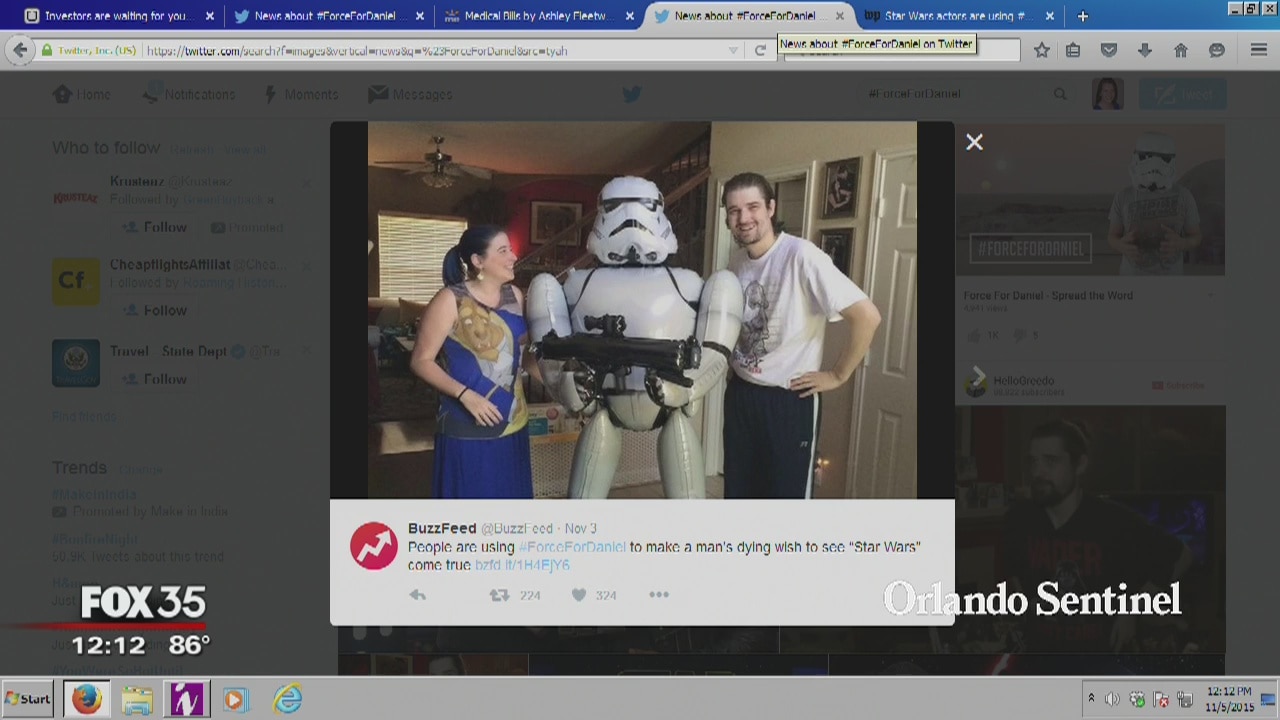The width and height of the screenshot is (1280, 720).
Task: Click the BuzzFeed avatar logo
Action: tap(374, 546)
